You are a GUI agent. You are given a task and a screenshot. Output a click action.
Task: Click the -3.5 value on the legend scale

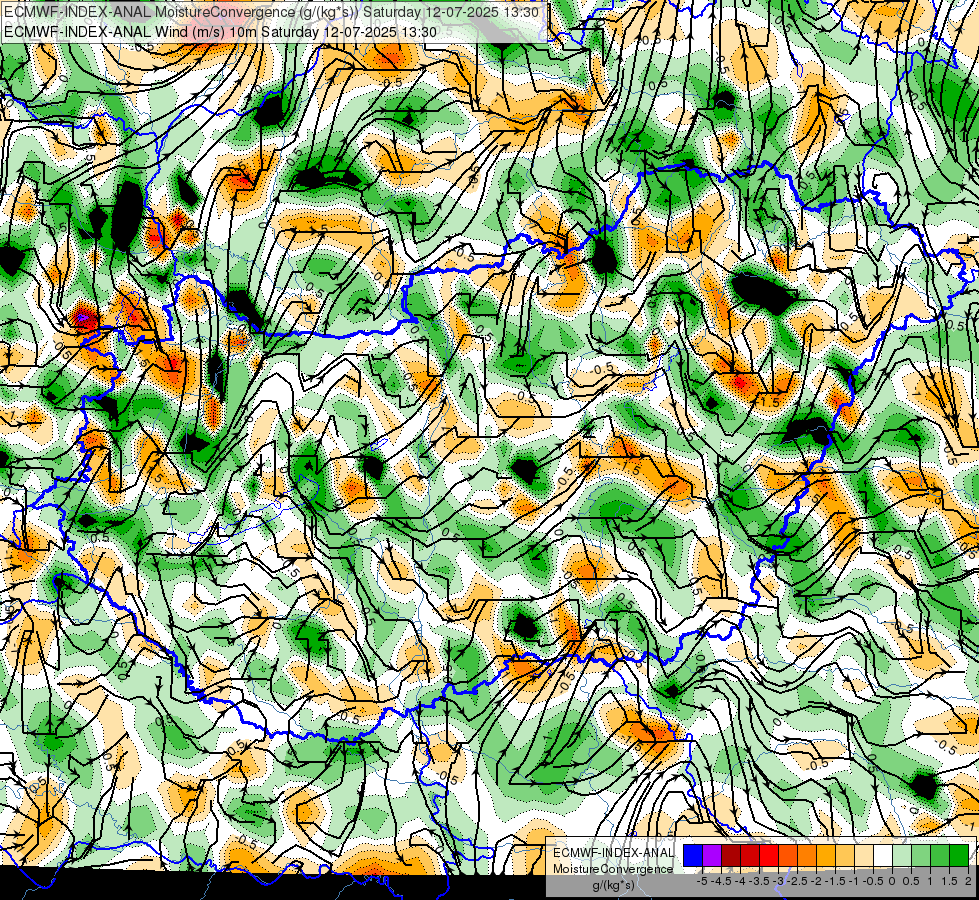click(760, 881)
